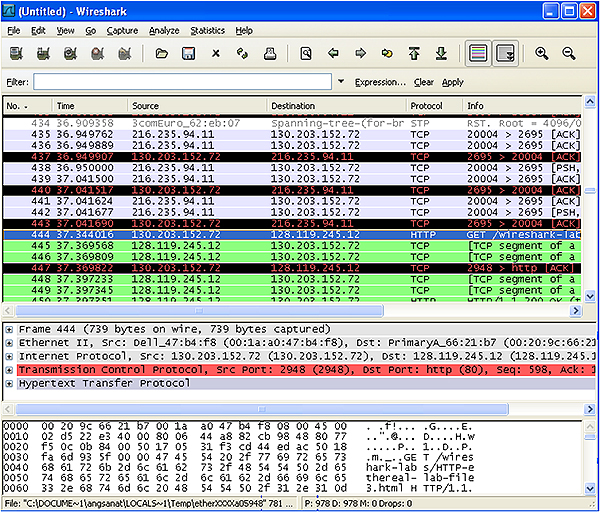Click hex offset 0040 line

[239, 468]
